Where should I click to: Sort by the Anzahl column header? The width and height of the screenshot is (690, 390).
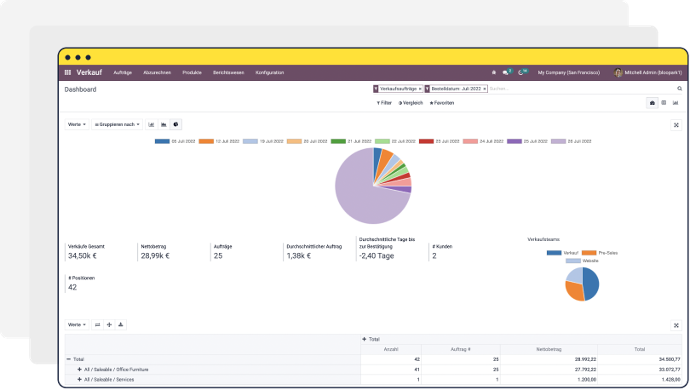(391, 350)
